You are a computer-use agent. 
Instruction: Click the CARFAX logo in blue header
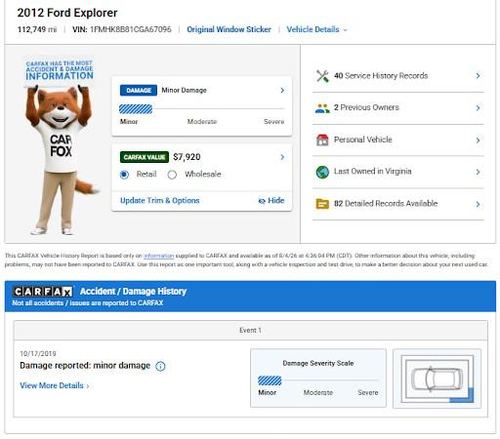pyautogui.click(x=43, y=292)
